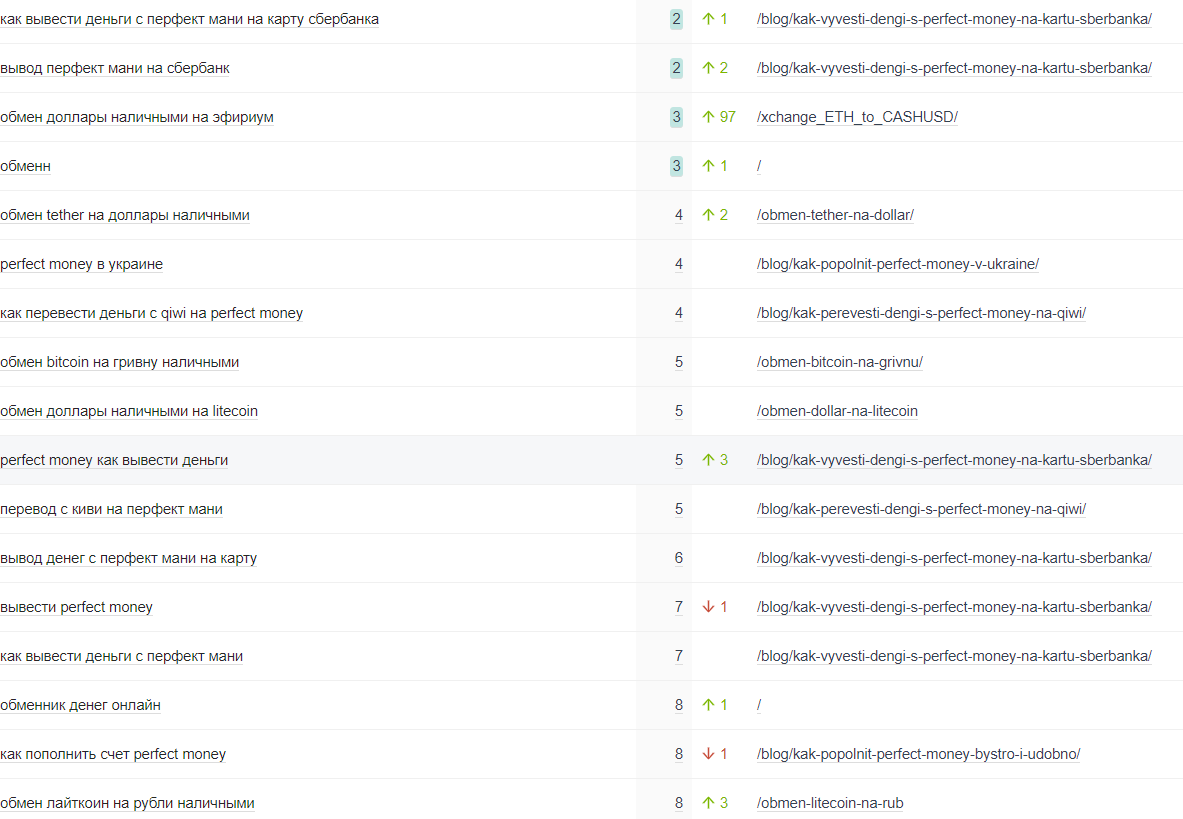1183x819 pixels.
Task: Open keyword 'обмен лайткоин на рубли наличными'
Action: pyautogui.click(x=127, y=803)
